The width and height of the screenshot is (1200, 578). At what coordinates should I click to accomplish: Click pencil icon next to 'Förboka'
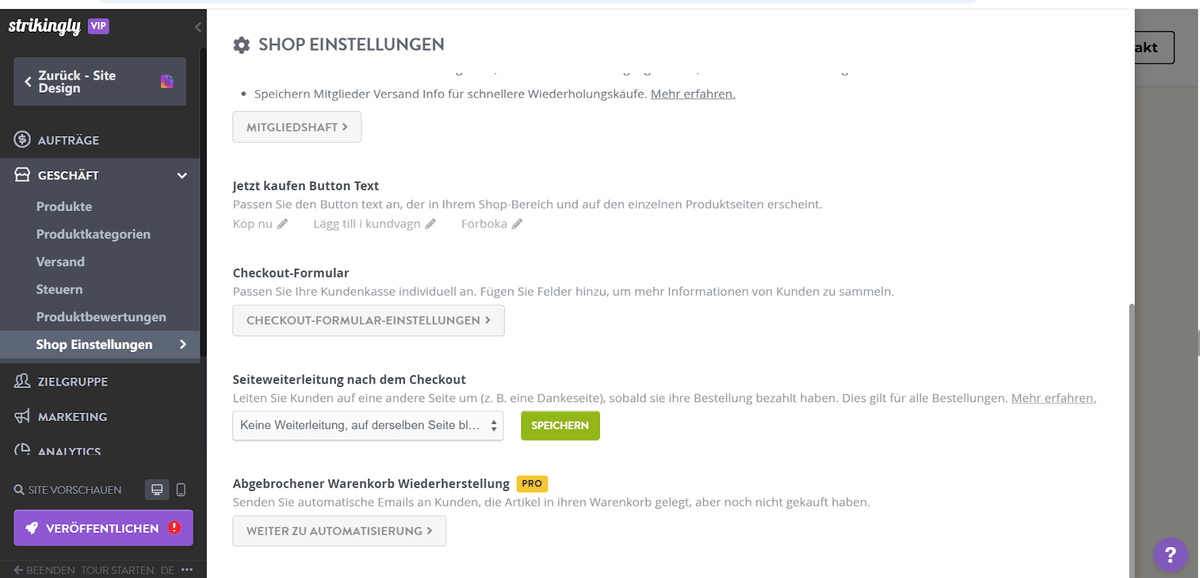(x=517, y=224)
